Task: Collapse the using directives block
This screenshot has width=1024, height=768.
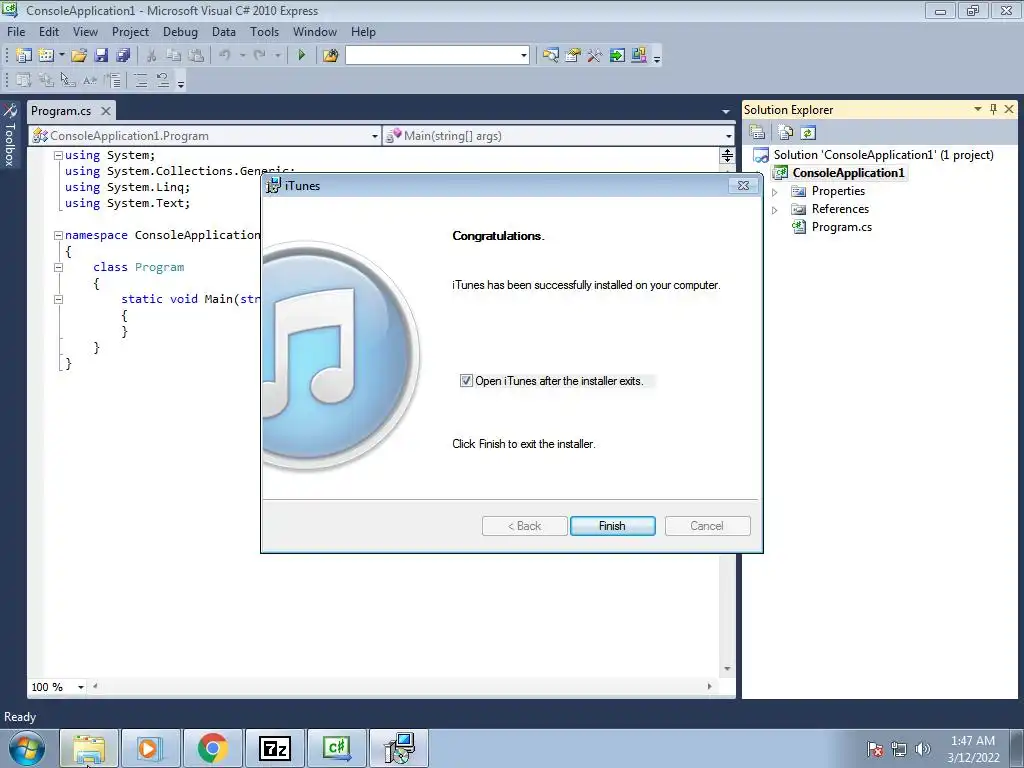Action: pyautogui.click(x=58, y=155)
